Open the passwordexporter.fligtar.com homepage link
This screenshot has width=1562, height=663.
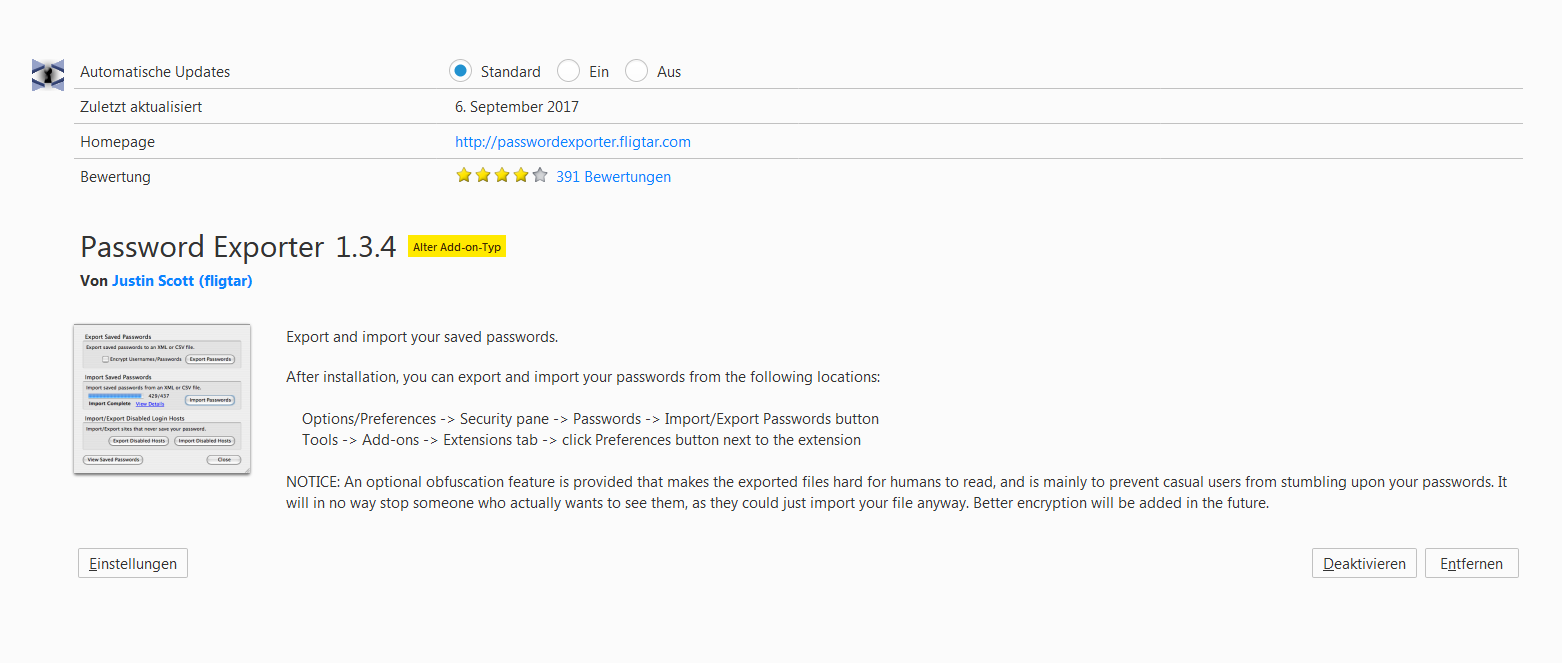(572, 142)
